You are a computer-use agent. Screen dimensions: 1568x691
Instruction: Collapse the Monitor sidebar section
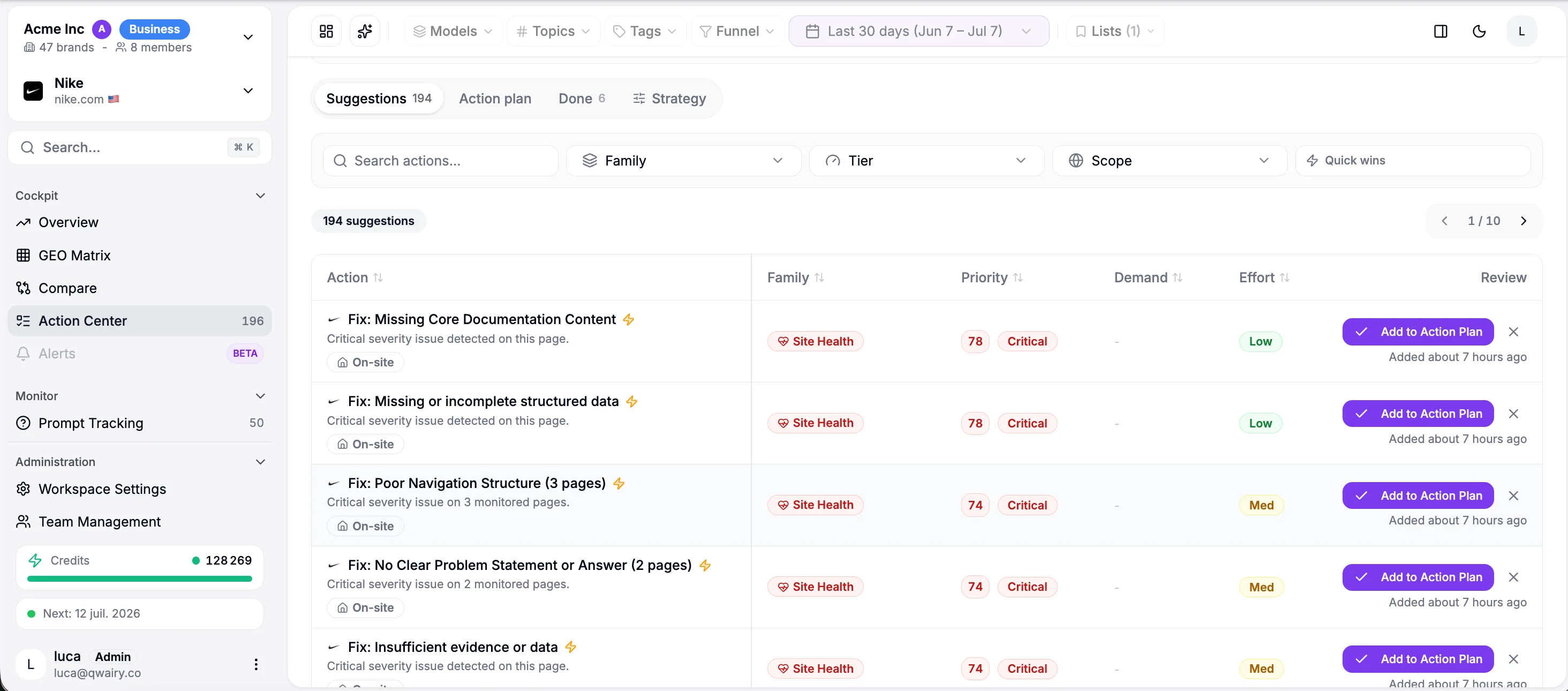260,396
